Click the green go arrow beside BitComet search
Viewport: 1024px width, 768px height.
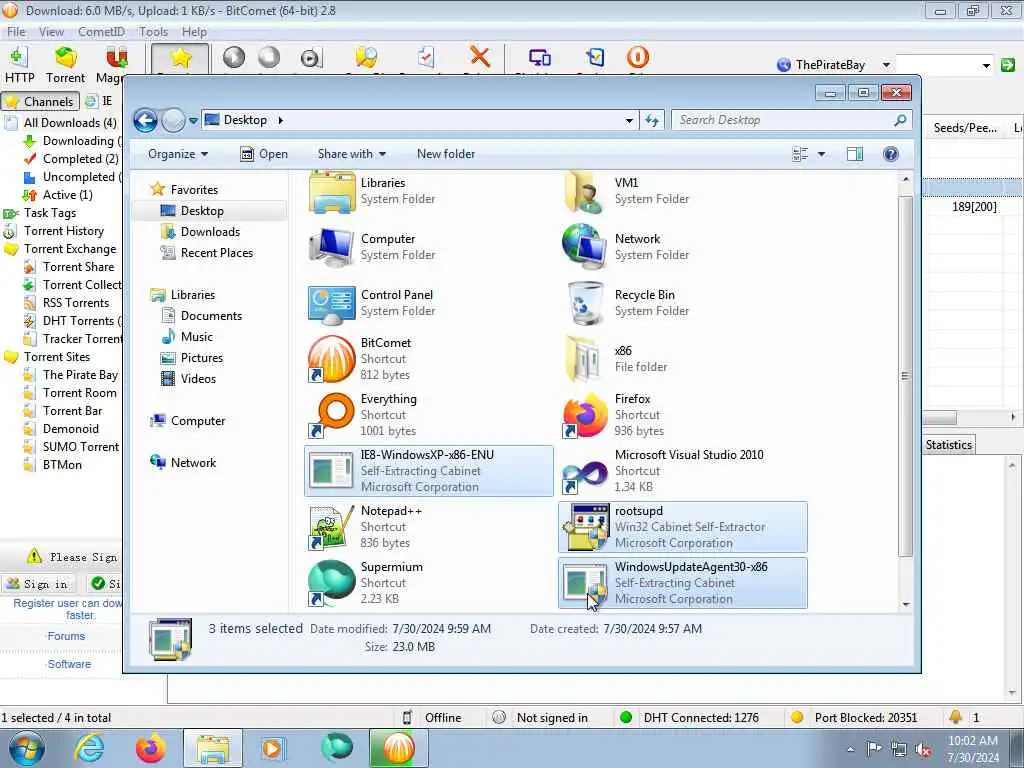coord(1008,65)
